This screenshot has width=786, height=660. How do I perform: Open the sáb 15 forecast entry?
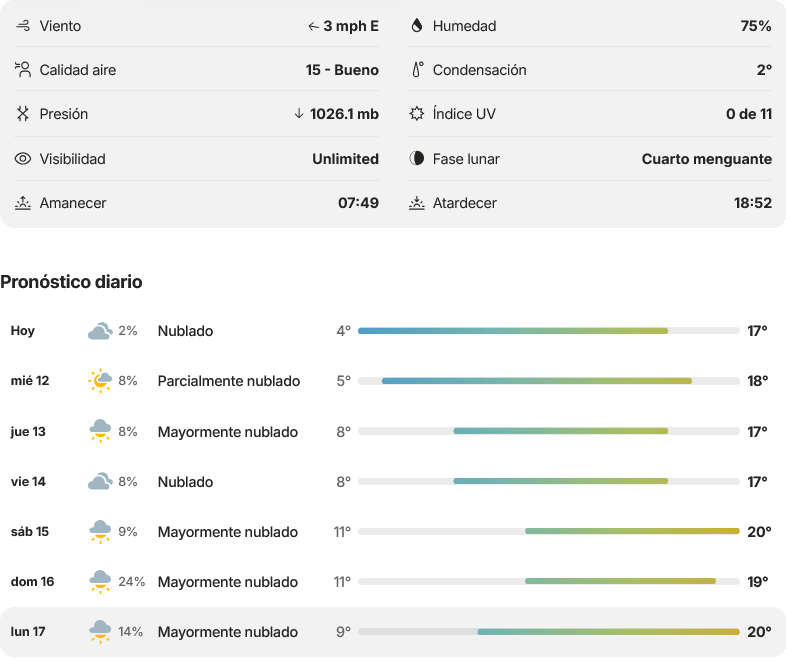click(393, 532)
